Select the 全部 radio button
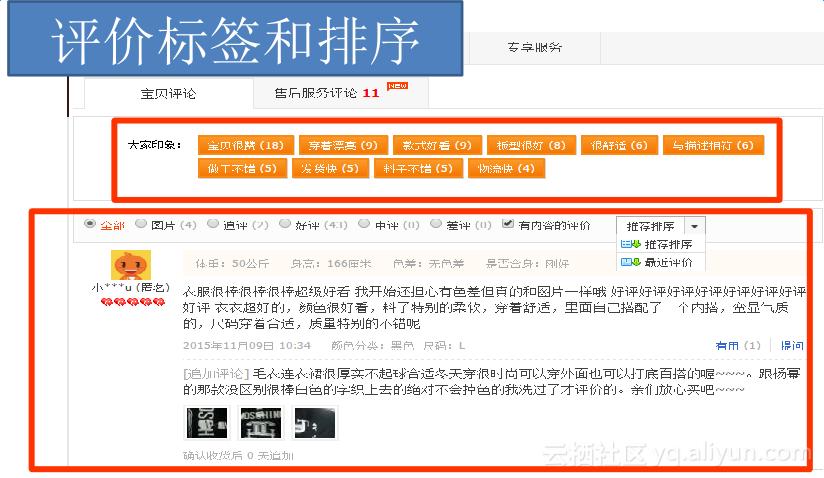Image resolution: width=824 pixels, height=478 pixels. coord(90,224)
